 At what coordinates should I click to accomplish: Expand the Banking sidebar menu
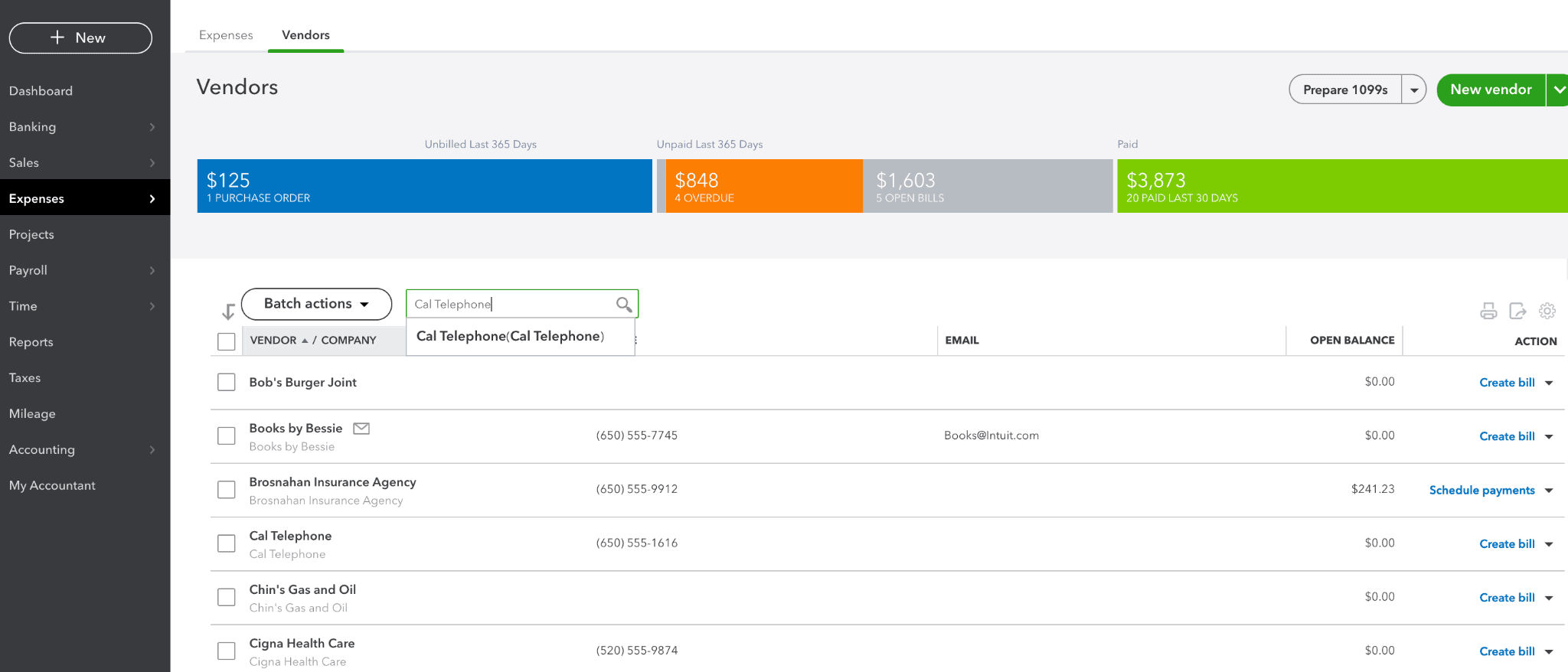click(x=85, y=126)
